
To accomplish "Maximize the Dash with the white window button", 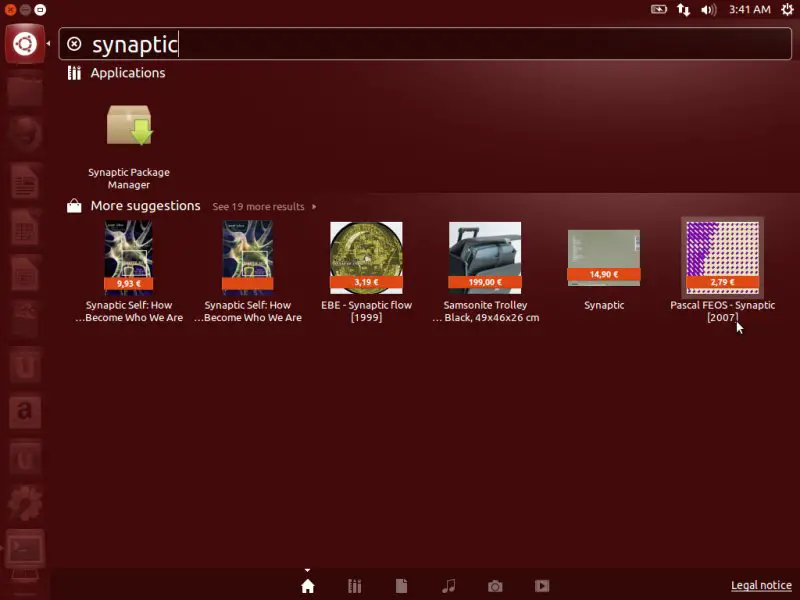I will point(40,10).
